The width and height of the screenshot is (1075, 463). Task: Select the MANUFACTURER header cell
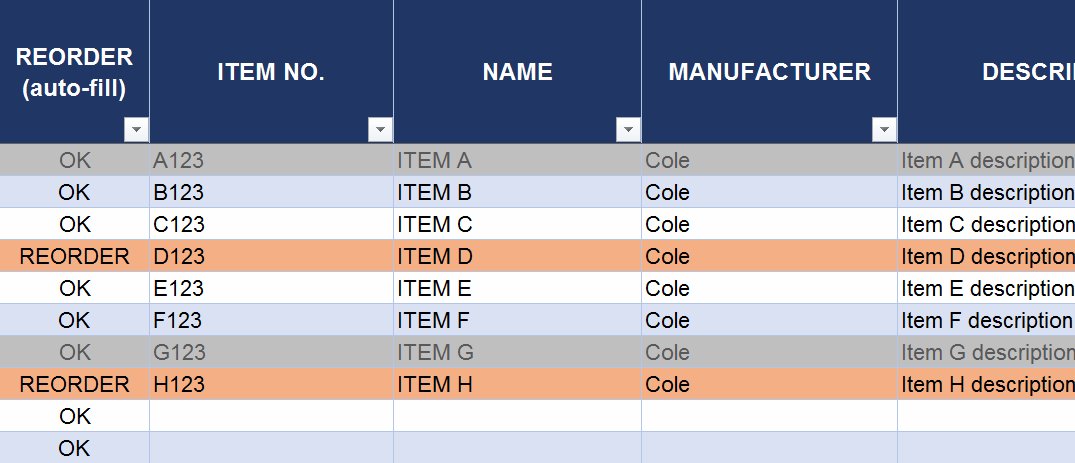(769, 71)
